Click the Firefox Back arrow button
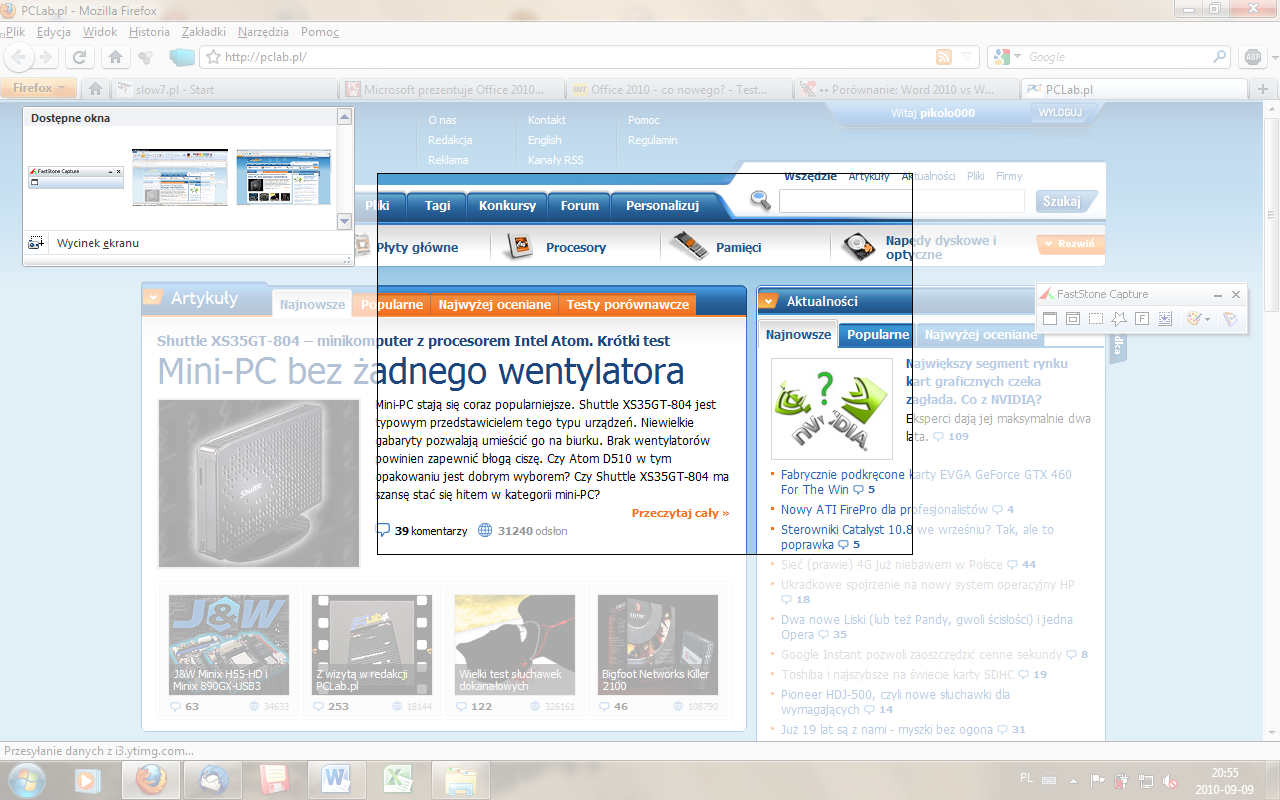Image resolution: width=1280 pixels, height=800 pixels. 19,57
